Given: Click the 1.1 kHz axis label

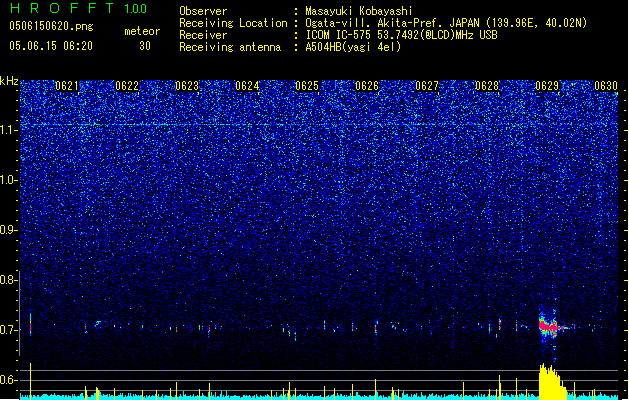Looking at the screenshot, I should pyautogui.click(x=8, y=130).
